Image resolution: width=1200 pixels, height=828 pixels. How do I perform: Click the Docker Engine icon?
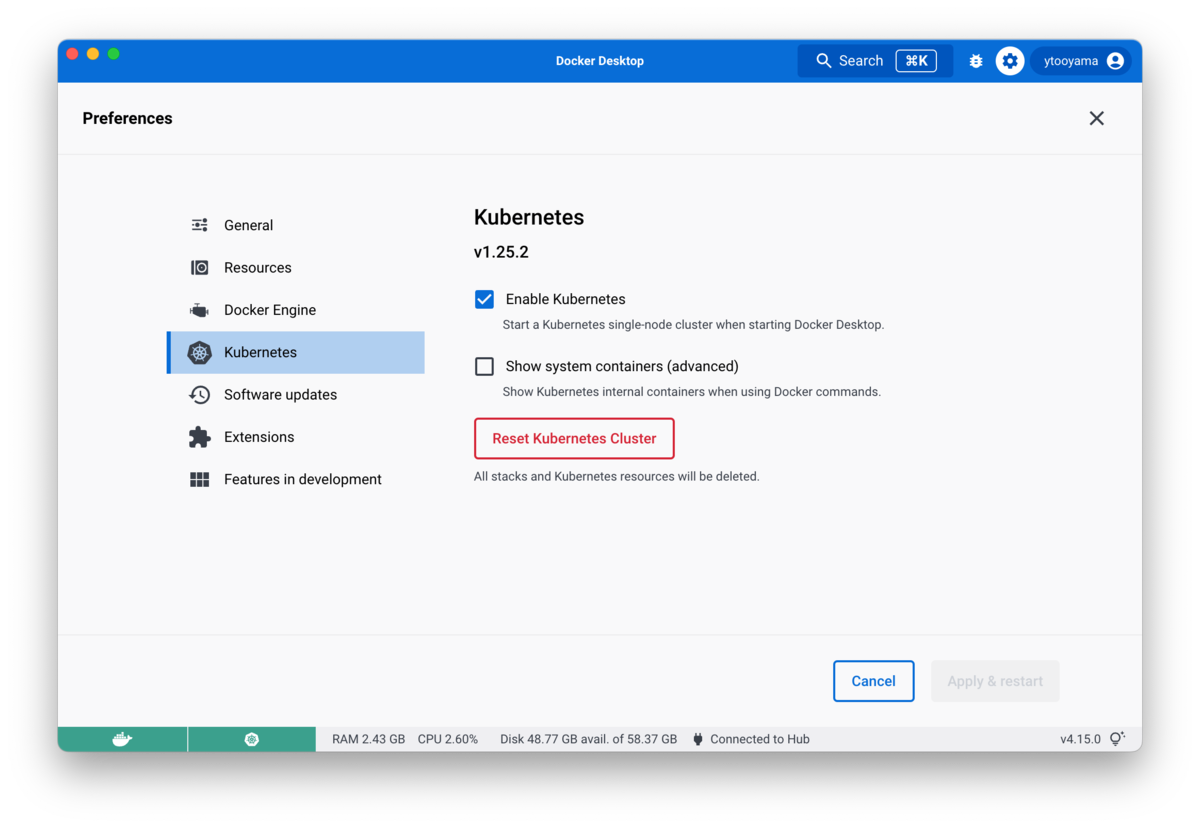(x=200, y=310)
